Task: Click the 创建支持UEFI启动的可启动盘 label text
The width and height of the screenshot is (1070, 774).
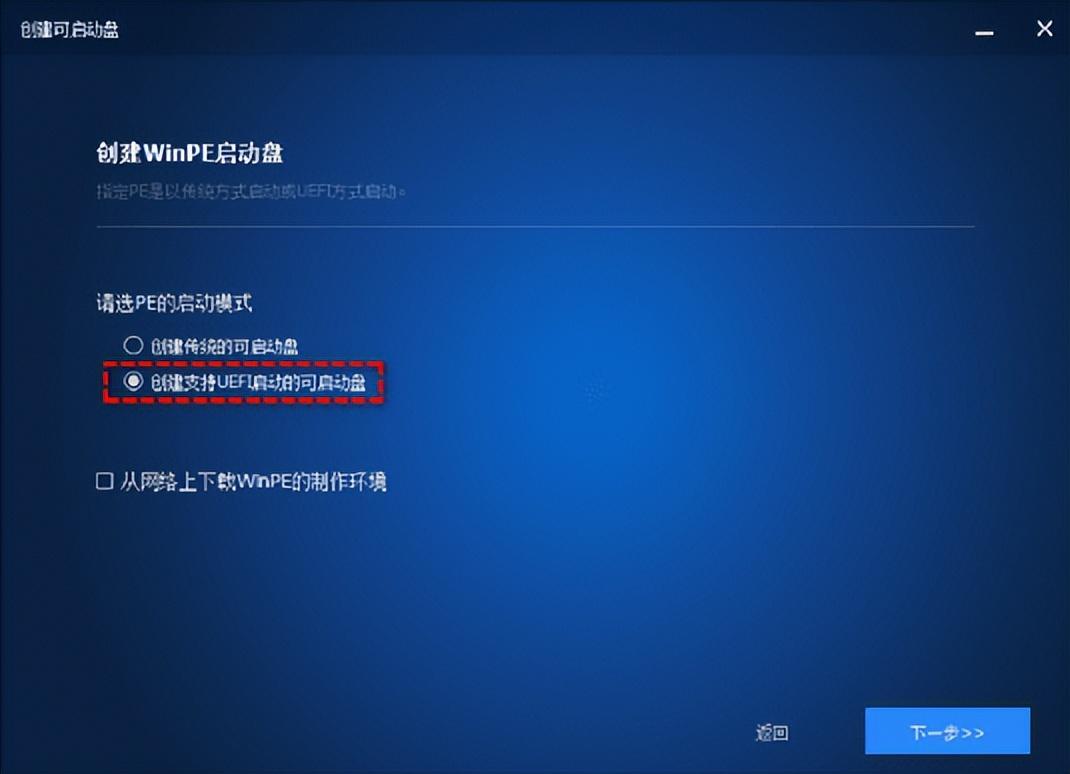Action: [258, 382]
